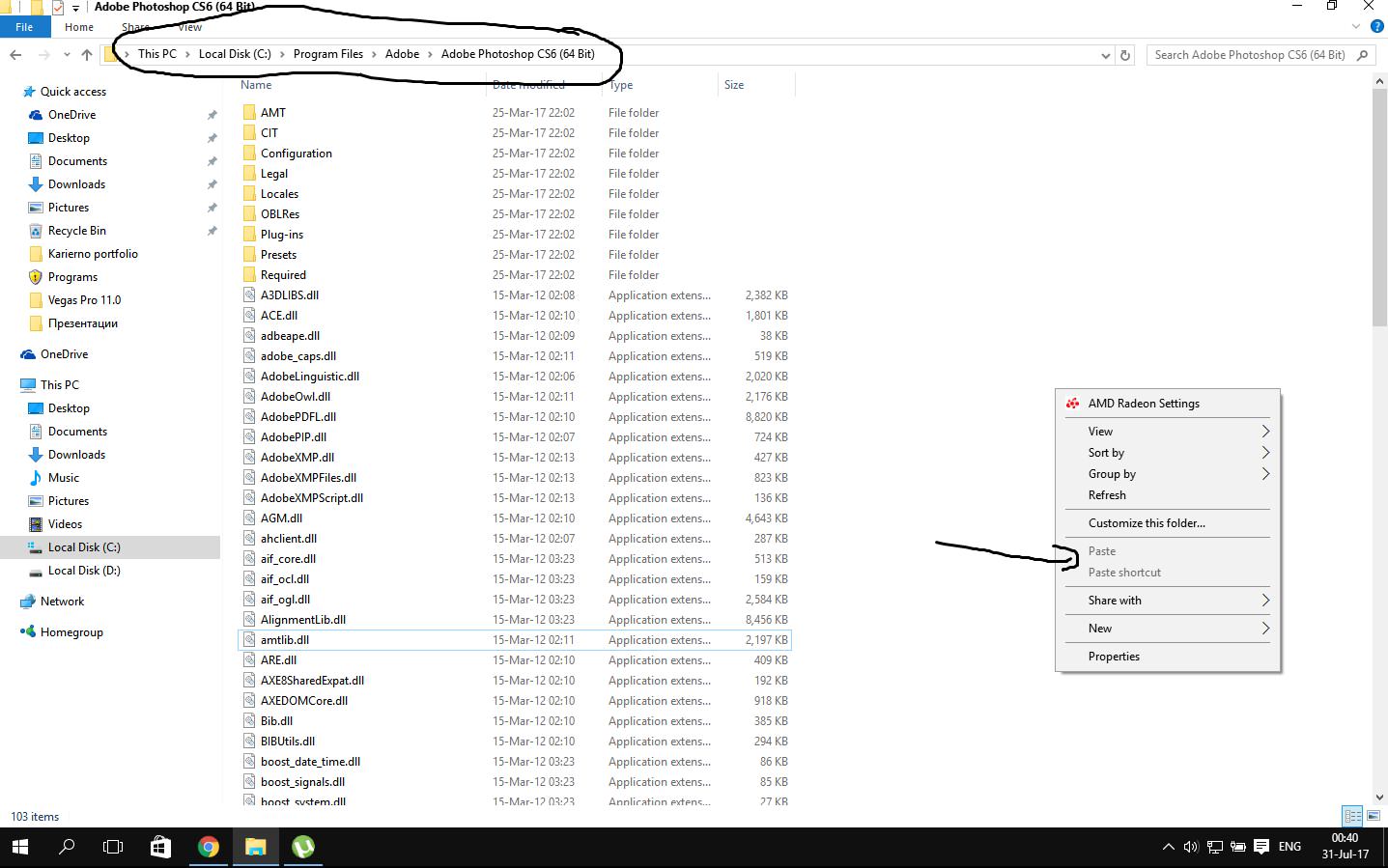Open taskbar clock and date
Screen dimensions: 1388x868
click(x=1345, y=847)
